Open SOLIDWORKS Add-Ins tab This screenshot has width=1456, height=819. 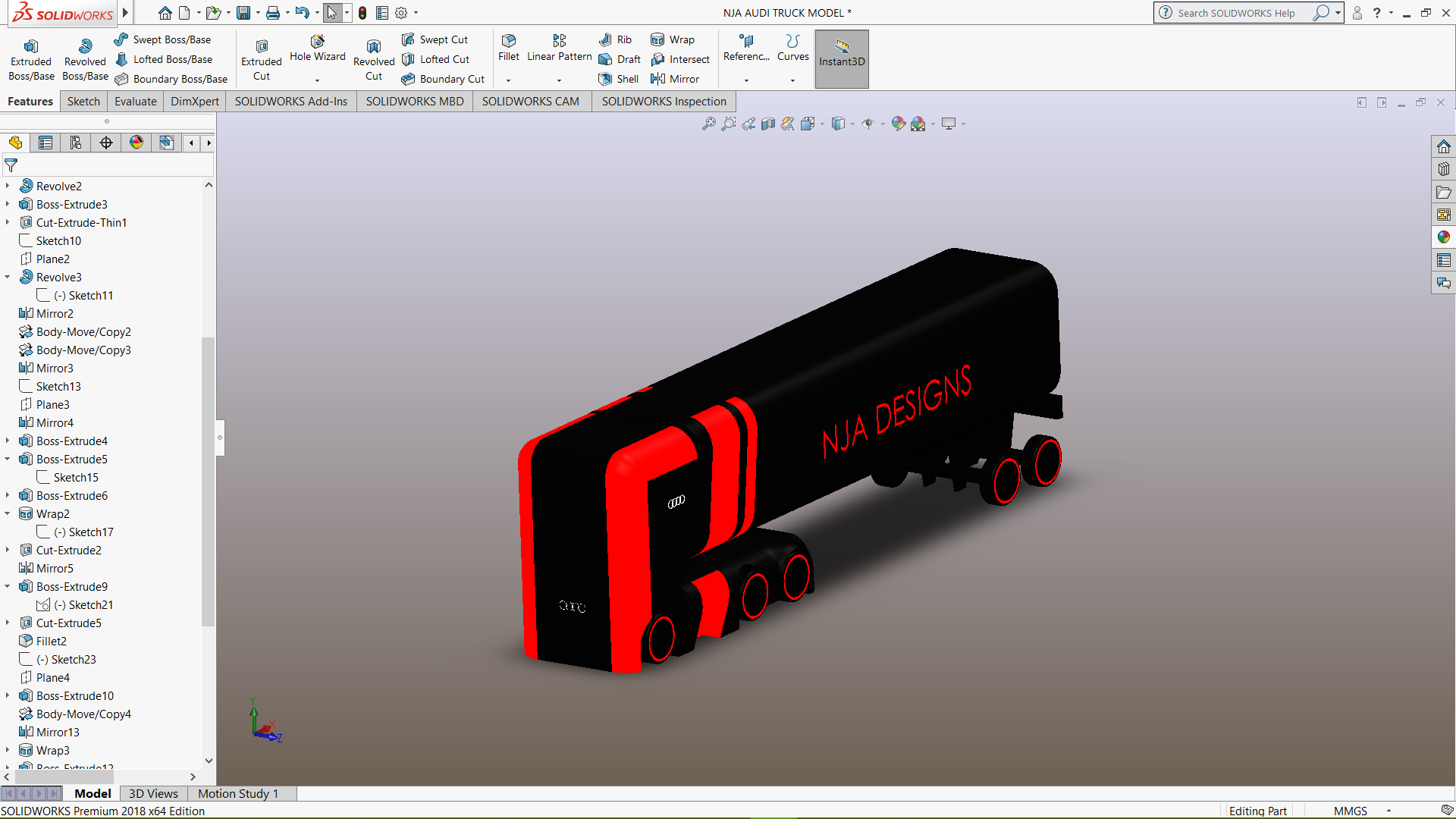click(291, 102)
